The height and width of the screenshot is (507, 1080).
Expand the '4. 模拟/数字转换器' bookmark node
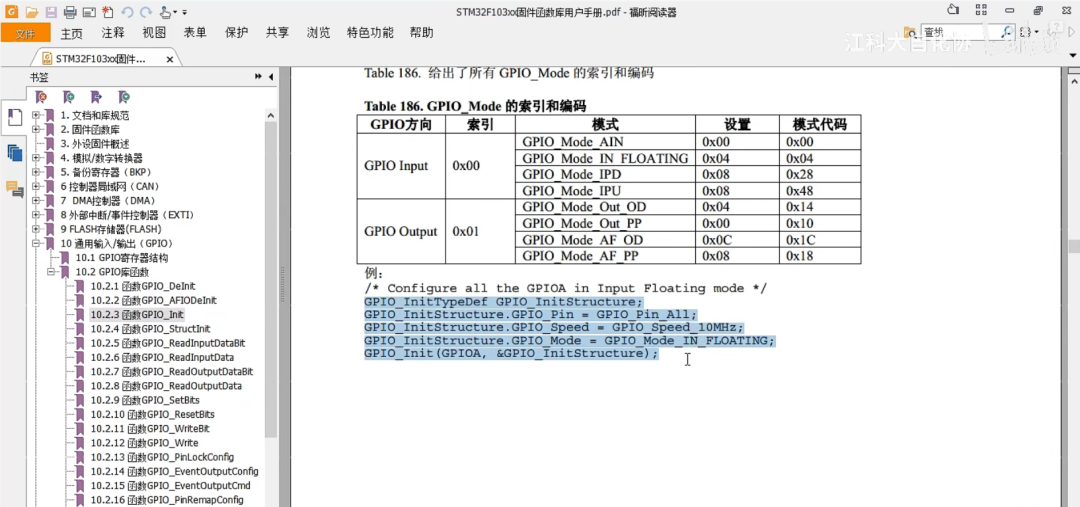(x=35, y=158)
